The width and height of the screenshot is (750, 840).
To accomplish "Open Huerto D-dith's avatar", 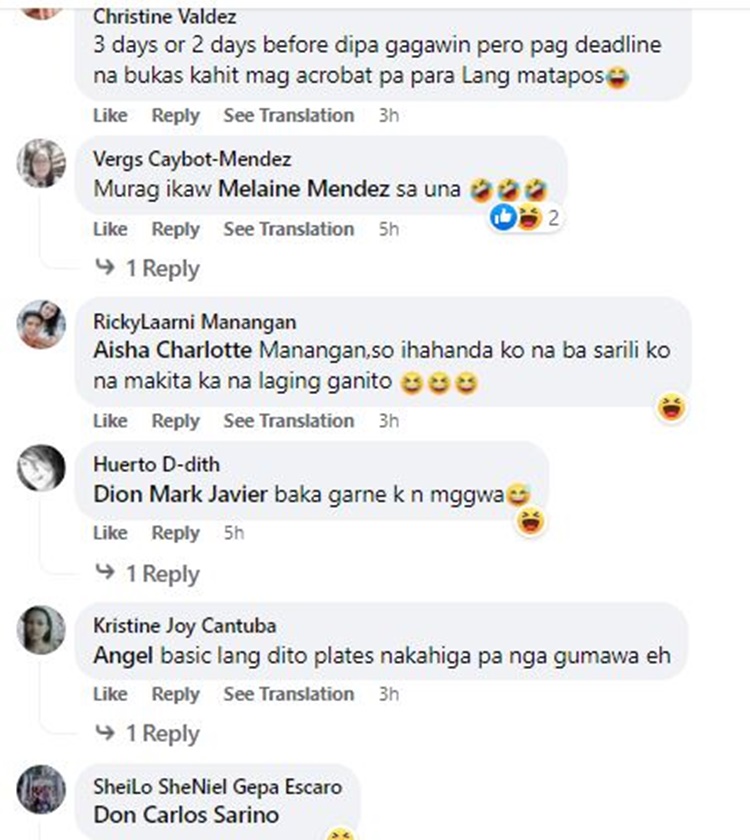I will coord(41,468).
